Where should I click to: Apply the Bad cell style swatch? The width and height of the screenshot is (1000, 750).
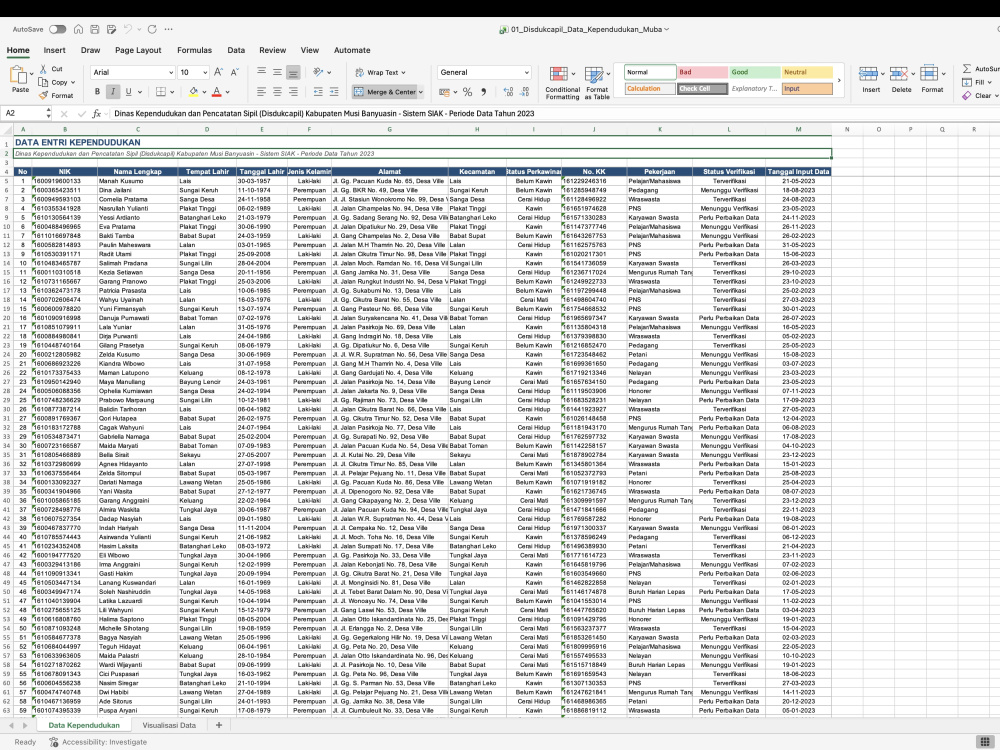pos(702,73)
